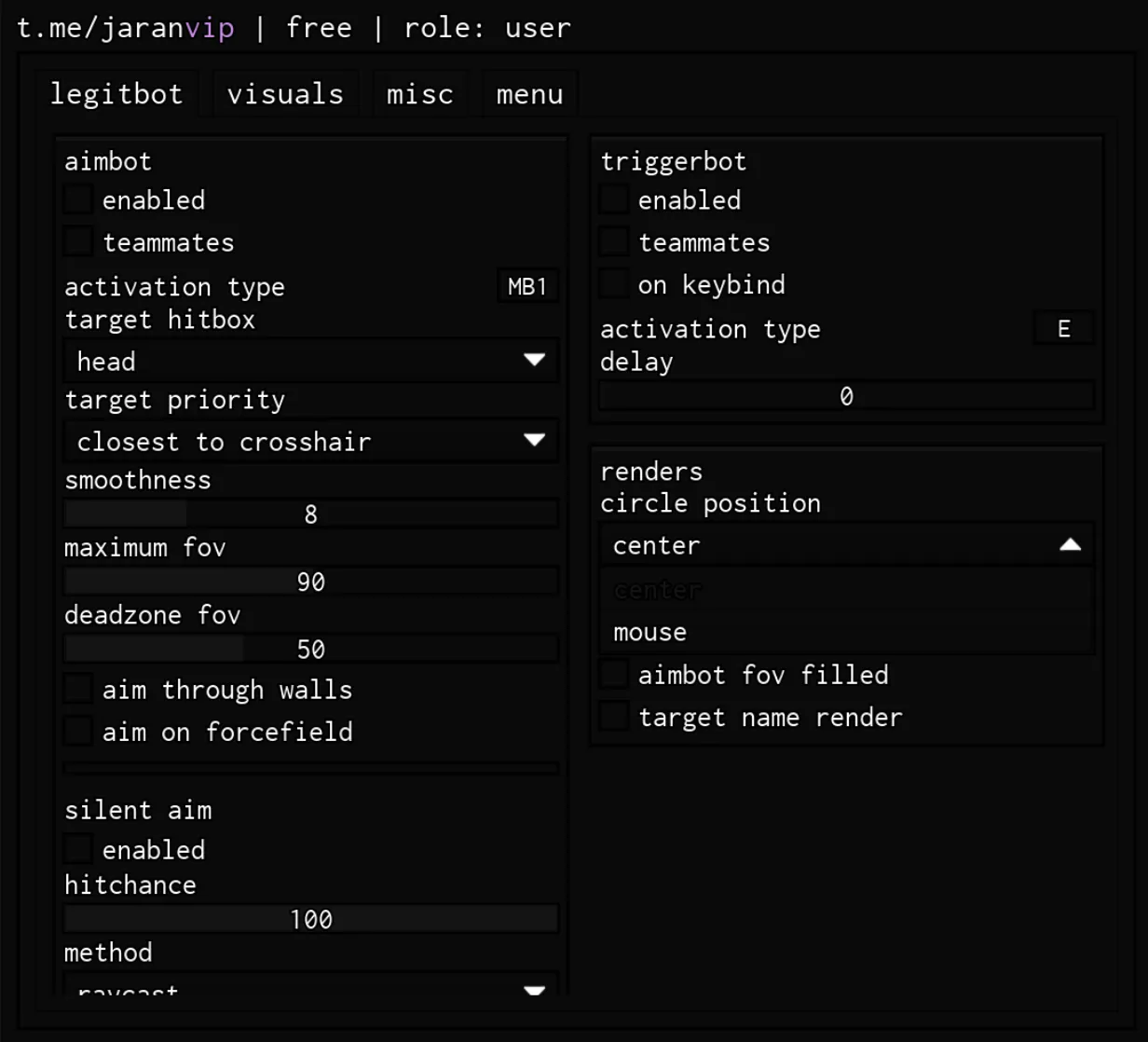
Task: Click the MB1 aimbot keybind button
Action: point(526,286)
